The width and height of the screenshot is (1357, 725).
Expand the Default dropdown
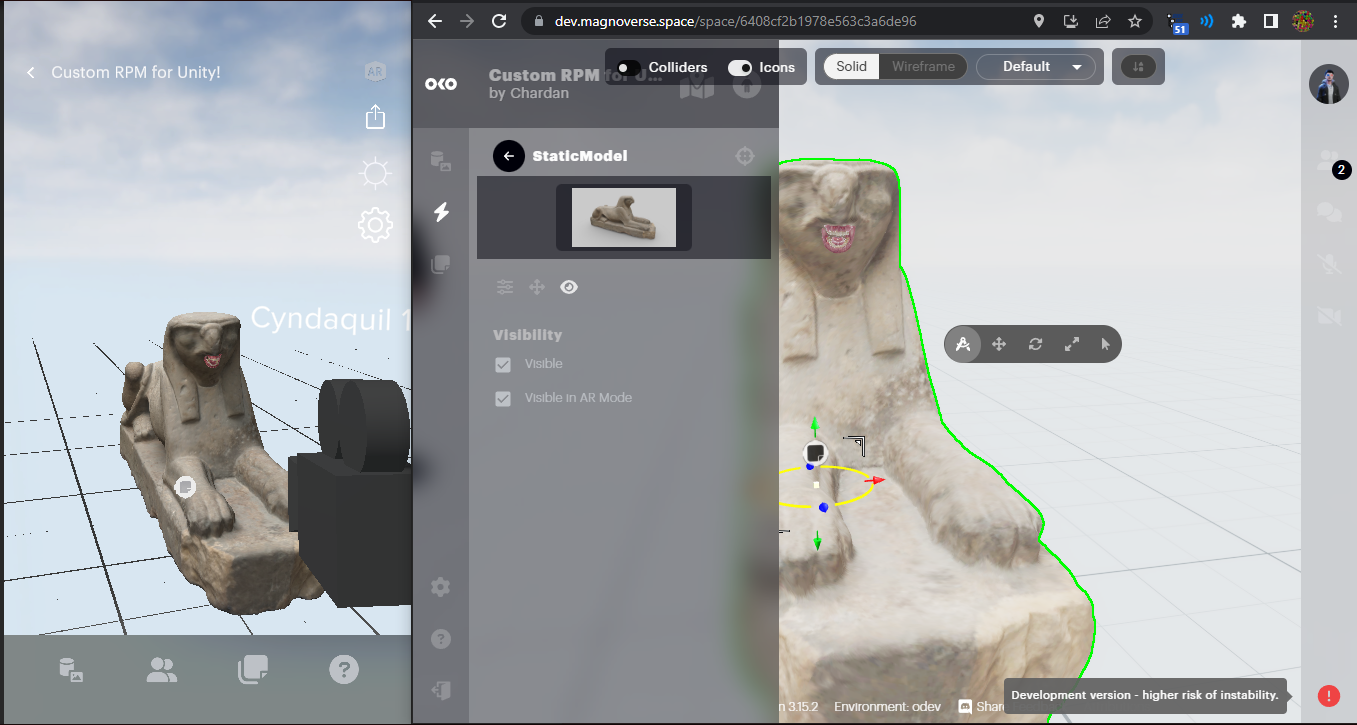(1035, 67)
